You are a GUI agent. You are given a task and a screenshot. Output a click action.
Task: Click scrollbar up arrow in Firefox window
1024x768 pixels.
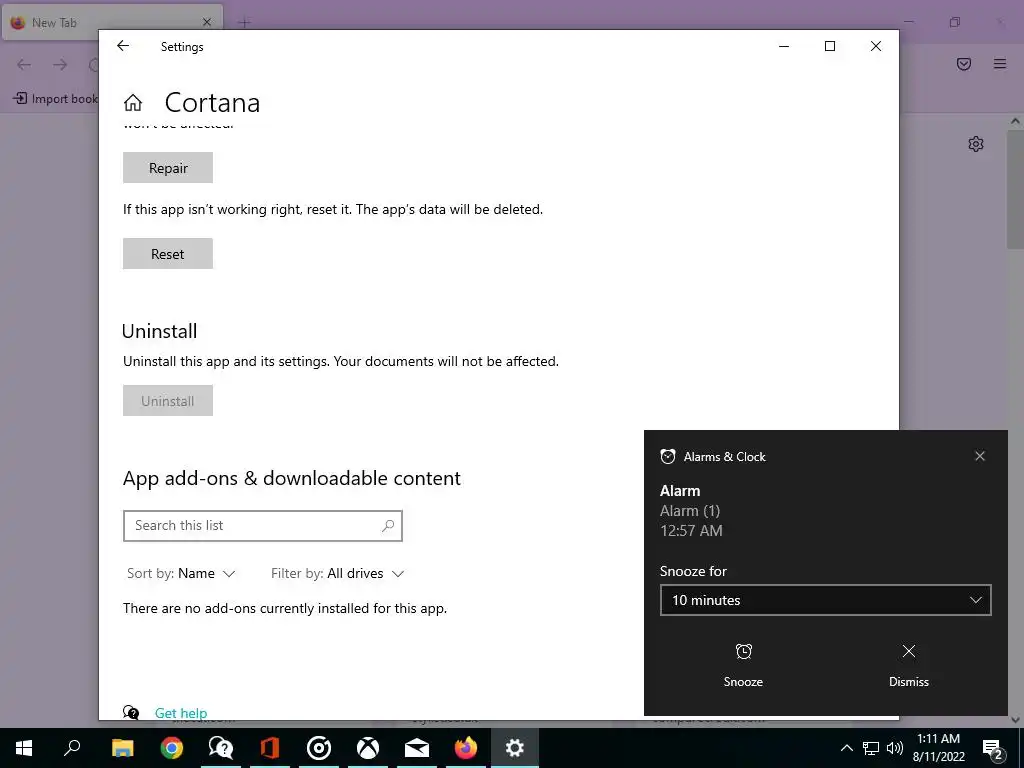pos(1015,121)
